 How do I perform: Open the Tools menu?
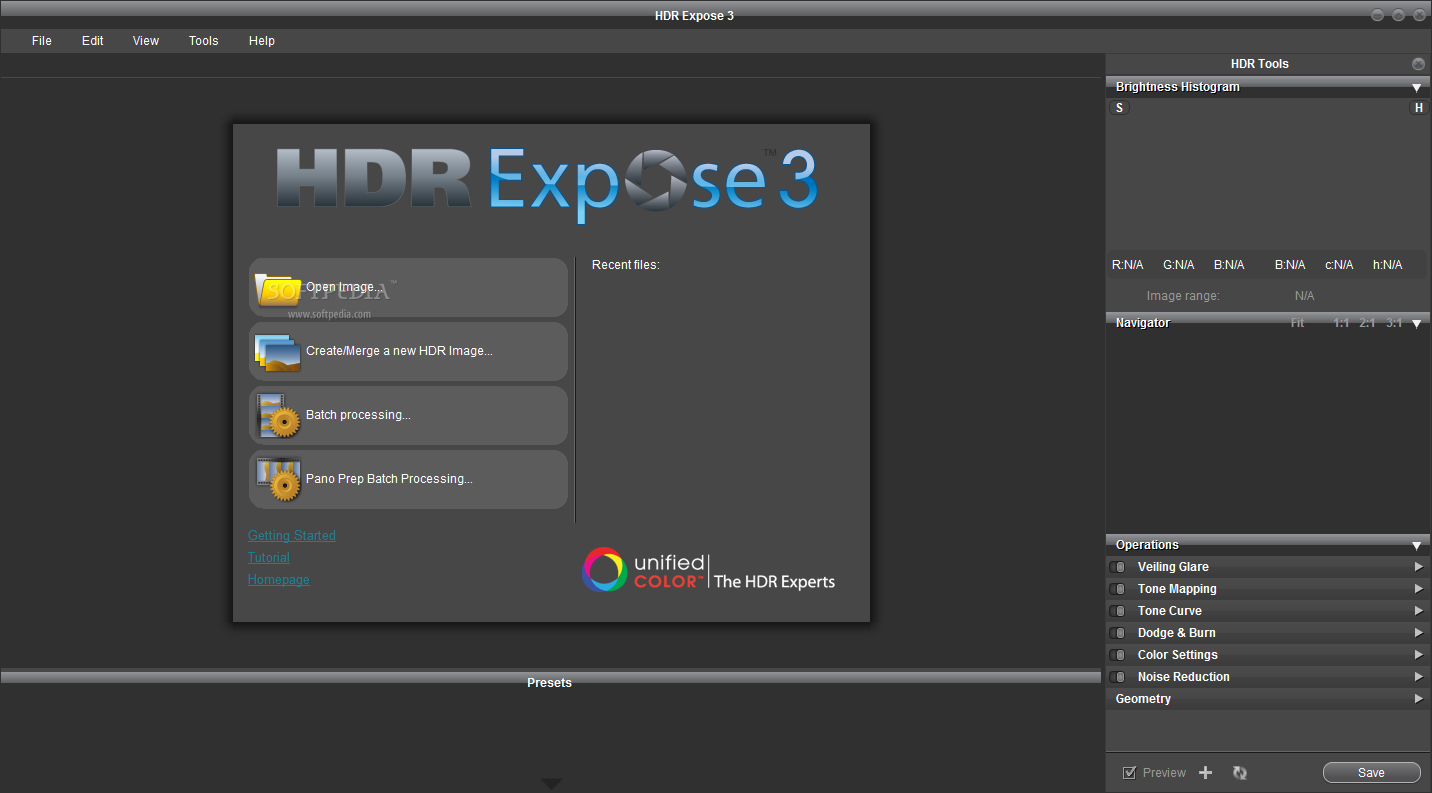click(x=203, y=41)
